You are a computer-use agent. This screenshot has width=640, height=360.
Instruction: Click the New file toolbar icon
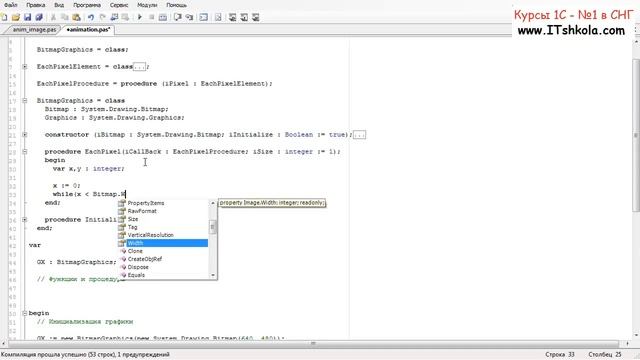click(x=4, y=17)
